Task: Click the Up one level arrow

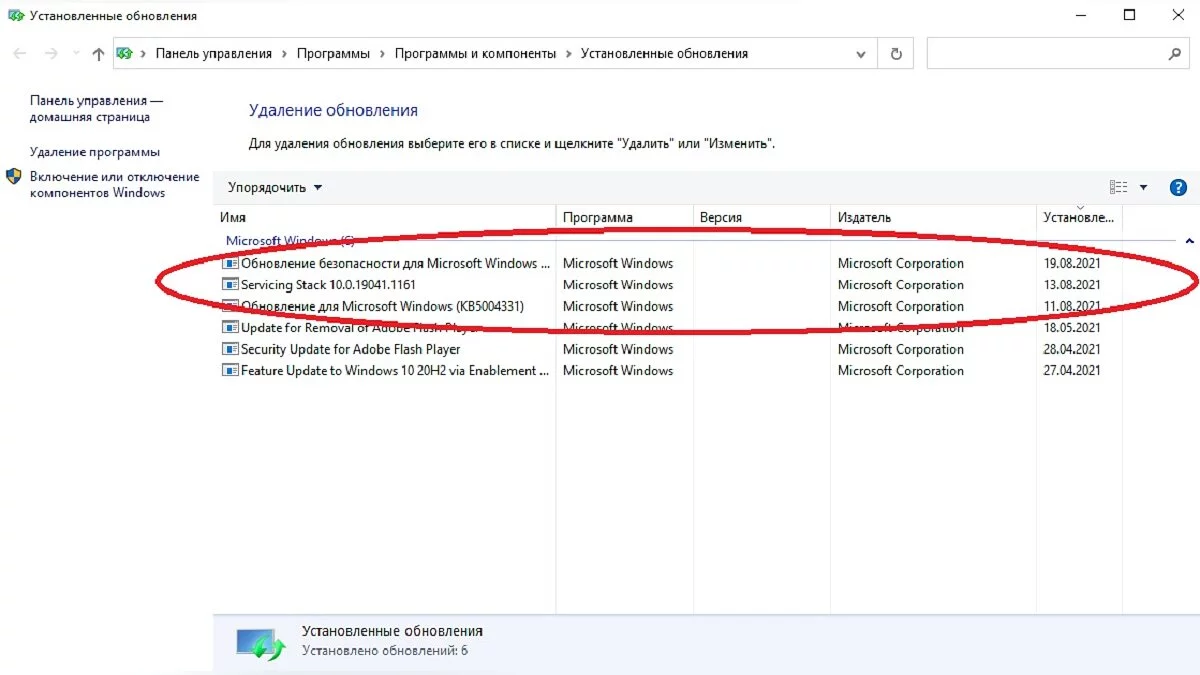Action: [98, 54]
